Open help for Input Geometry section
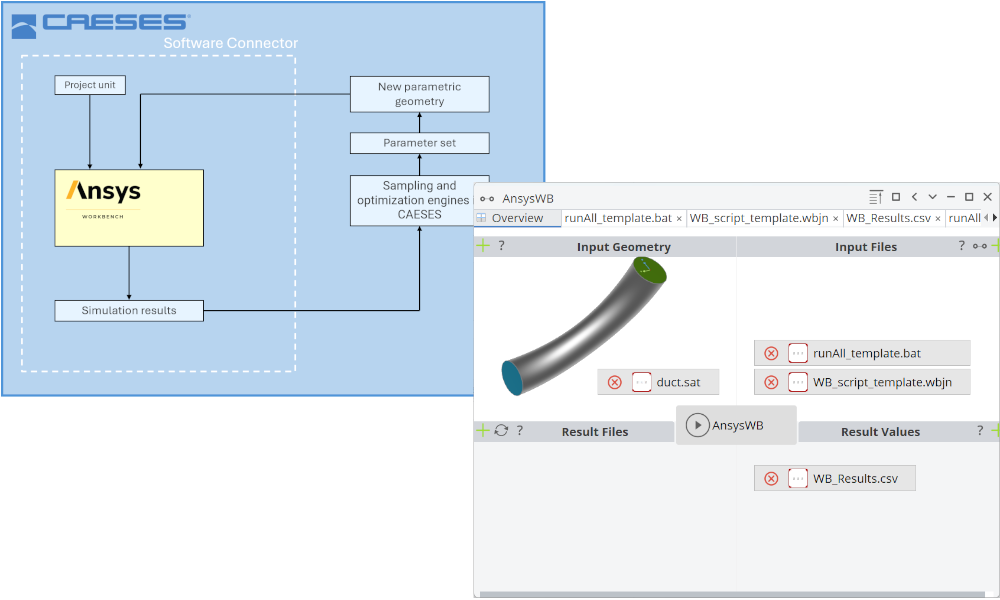The height and width of the screenshot is (600, 1000). pyautogui.click(x=501, y=245)
